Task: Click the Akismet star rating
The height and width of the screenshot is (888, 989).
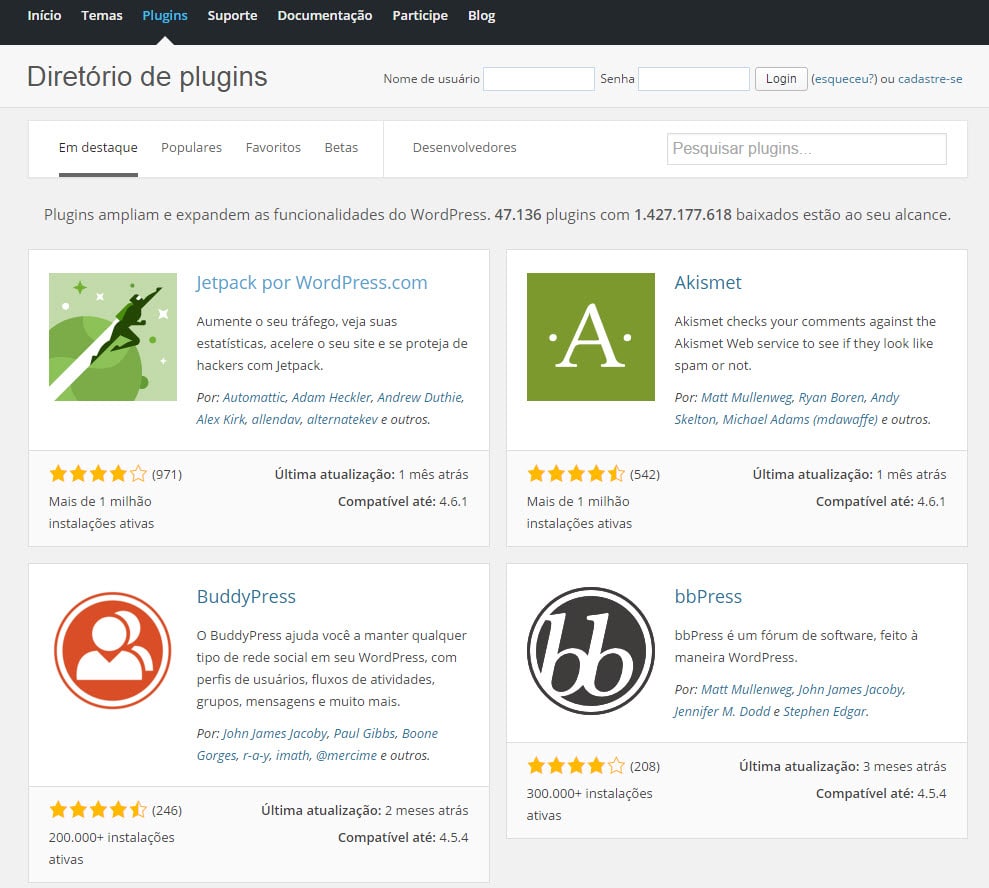Action: pyautogui.click(x=575, y=474)
